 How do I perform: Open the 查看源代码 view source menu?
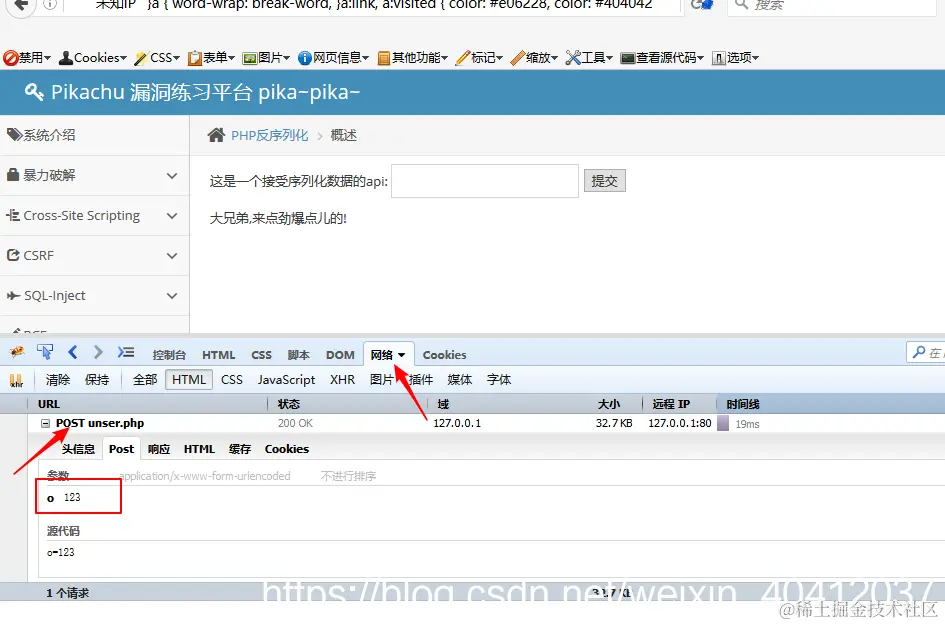(662, 58)
